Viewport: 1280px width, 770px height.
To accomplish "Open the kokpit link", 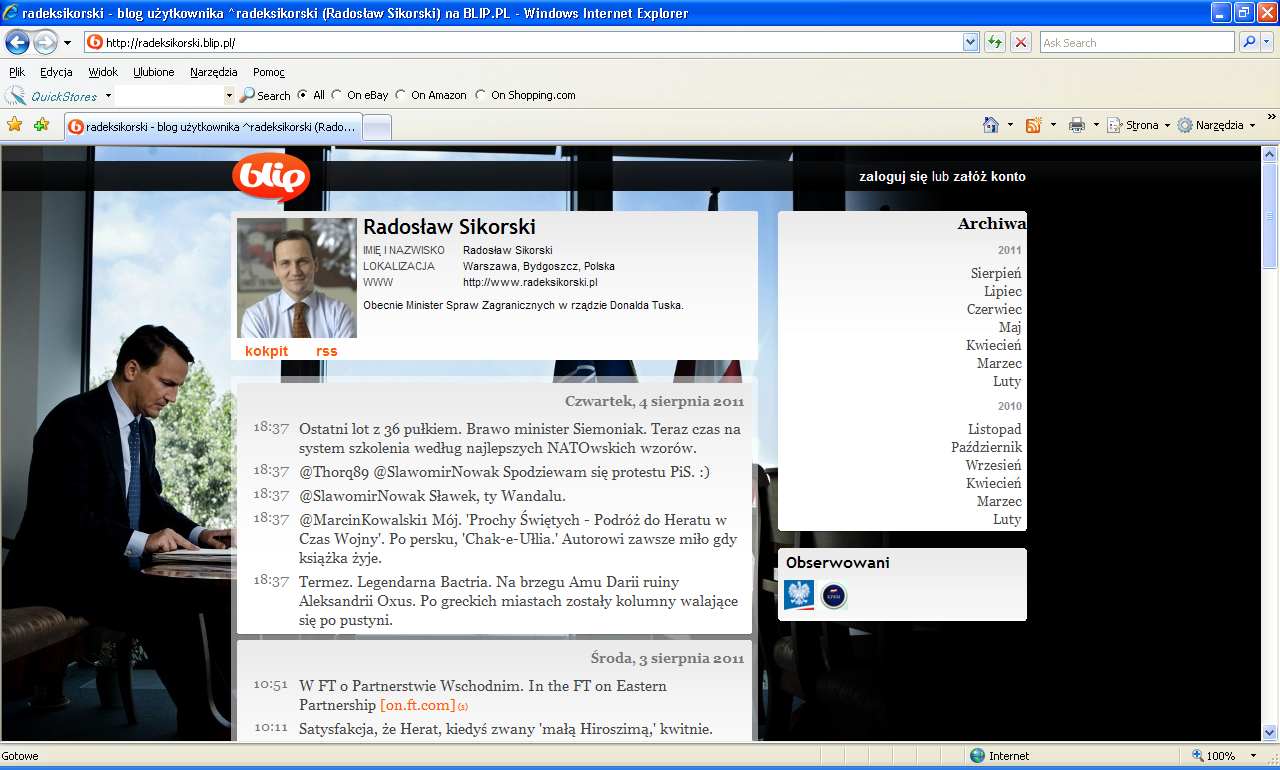I will click(x=266, y=351).
